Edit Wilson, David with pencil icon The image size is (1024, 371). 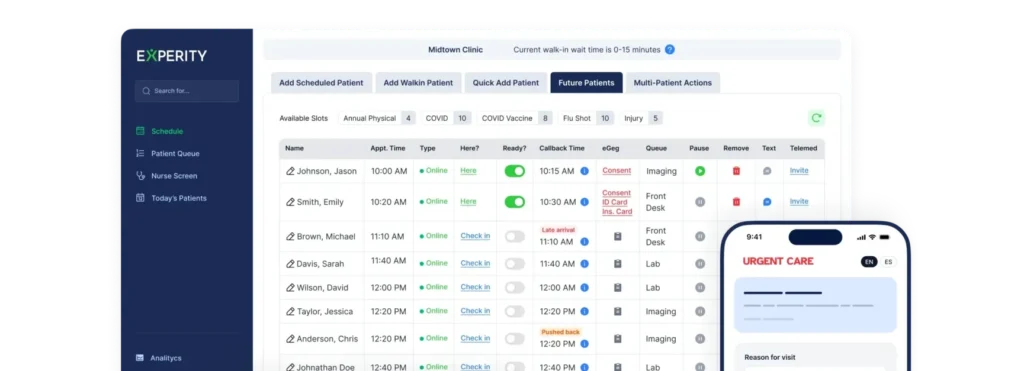tap(290, 287)
